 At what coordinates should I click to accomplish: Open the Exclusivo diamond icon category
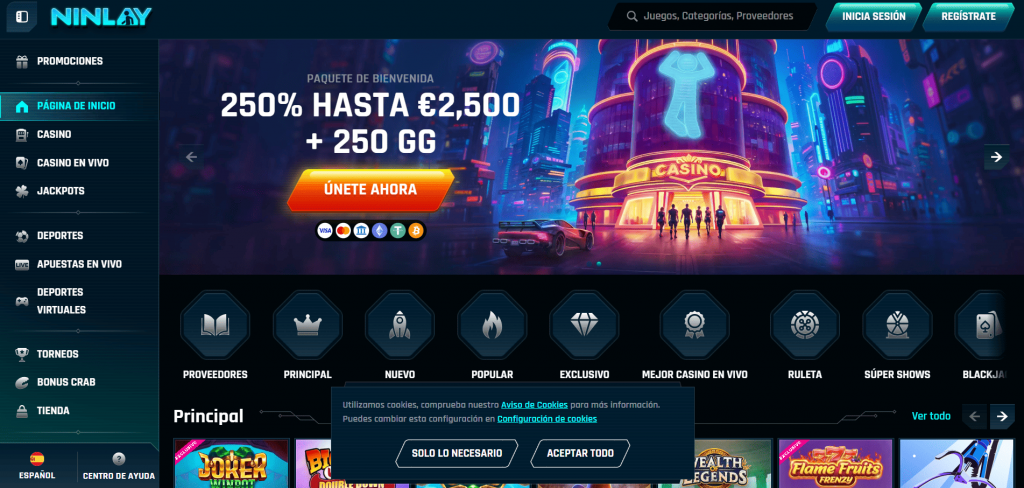584,325
